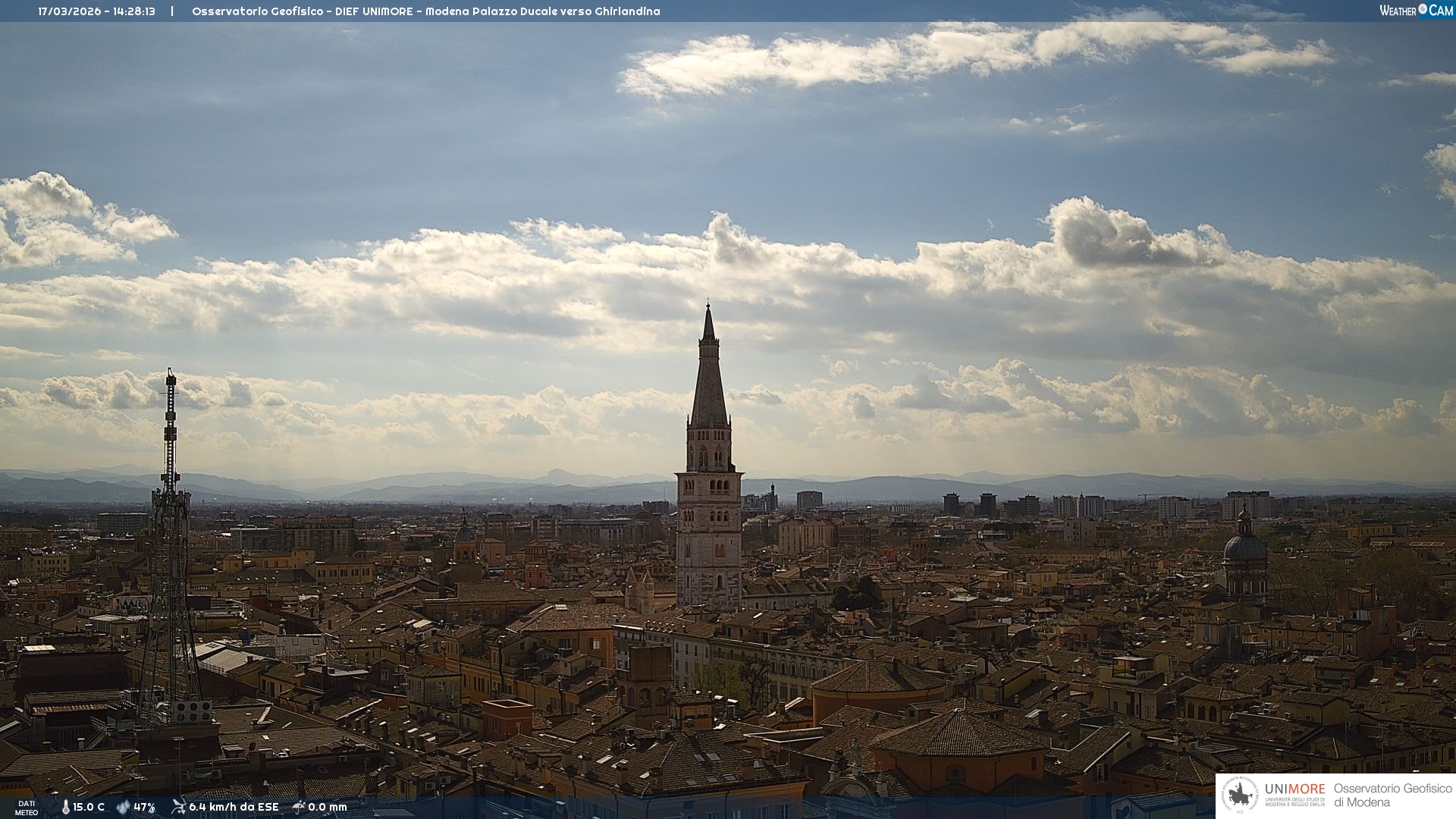Click the UNIMORE wordmark text

click(x=1294, y=789)
